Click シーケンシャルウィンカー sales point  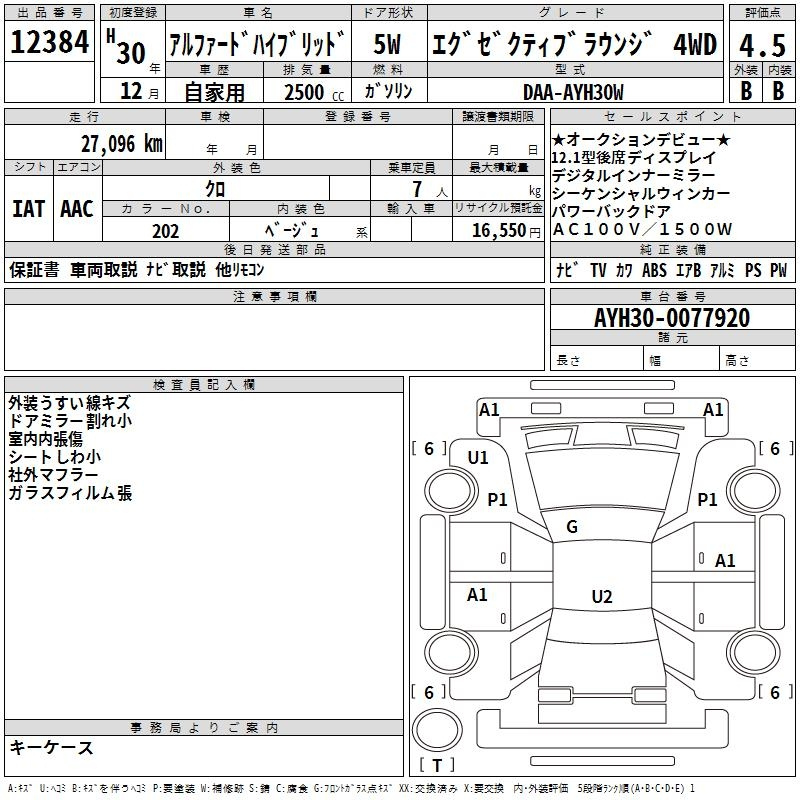coord(641,193)
